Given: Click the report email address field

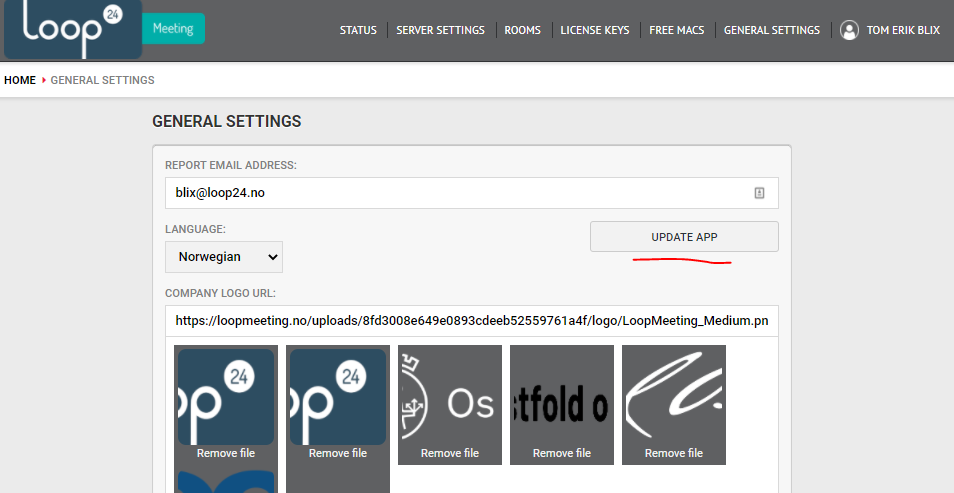Looking at the screenshot, I should click(x=472, y=193).
